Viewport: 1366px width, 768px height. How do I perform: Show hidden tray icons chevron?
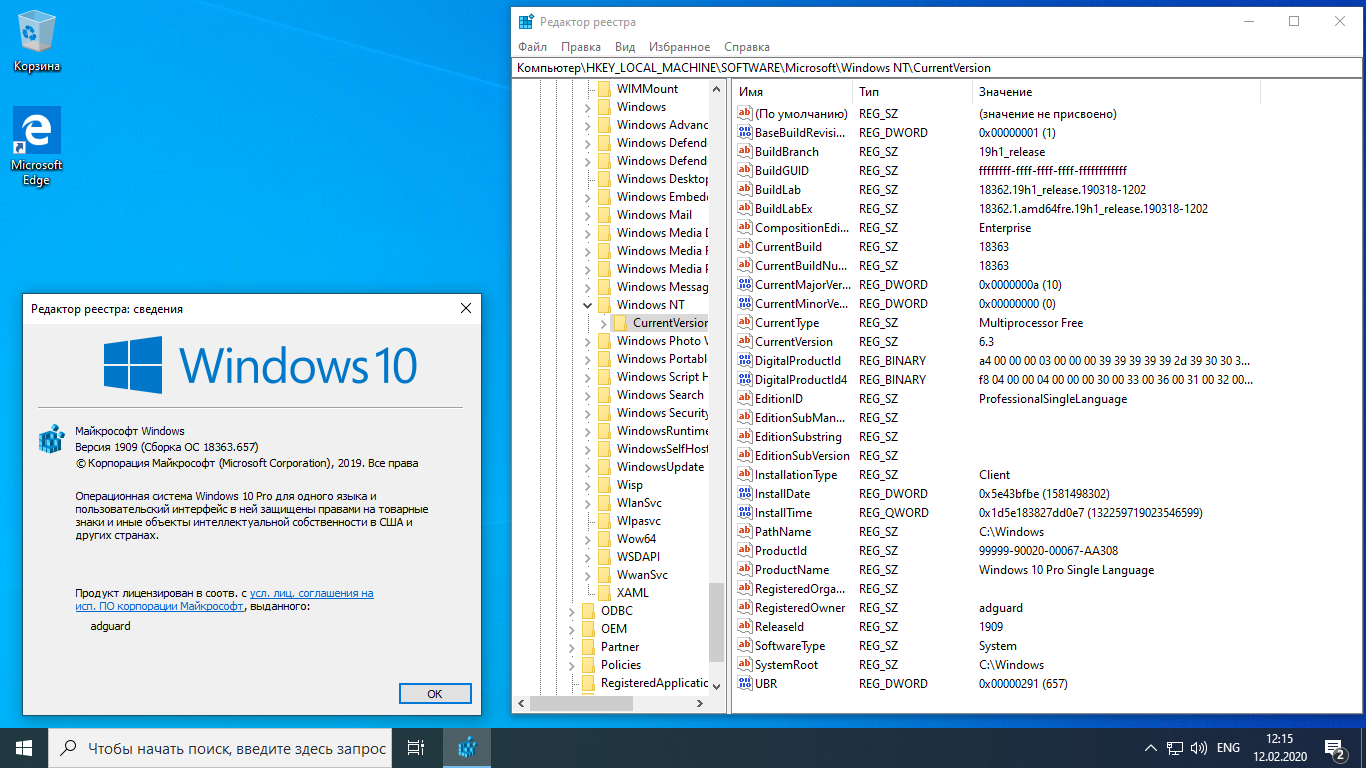tap(1151, 748)
